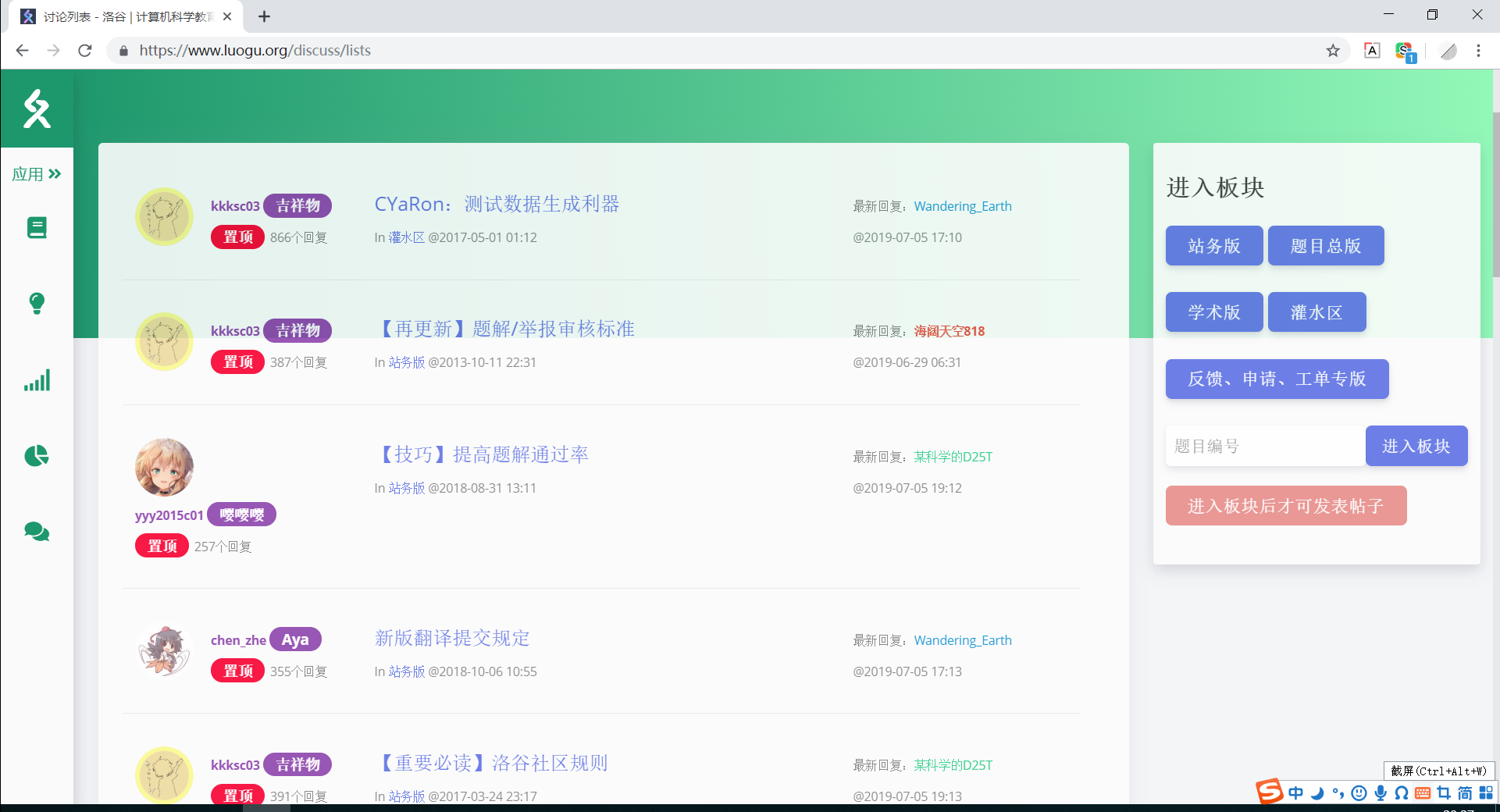Open kkksc03 avatar on the CYaRon post
The width and height of the screenshot is (1500, 812).
pyautogui.click(x=164, y=216)
